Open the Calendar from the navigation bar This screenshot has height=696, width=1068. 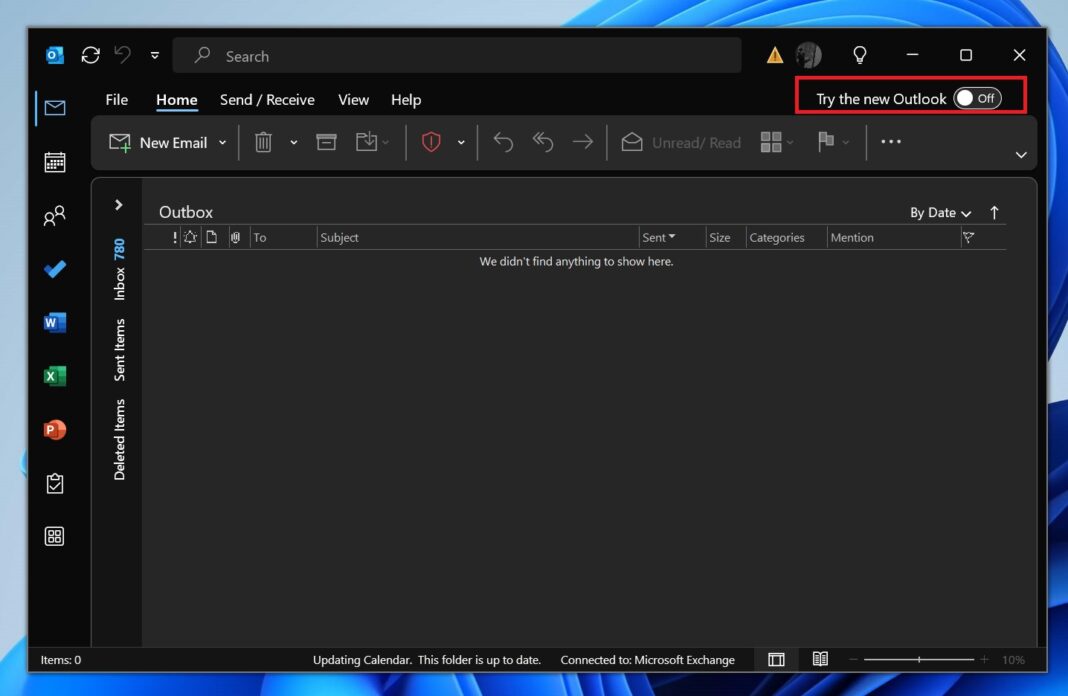click(x=56, y=161)
